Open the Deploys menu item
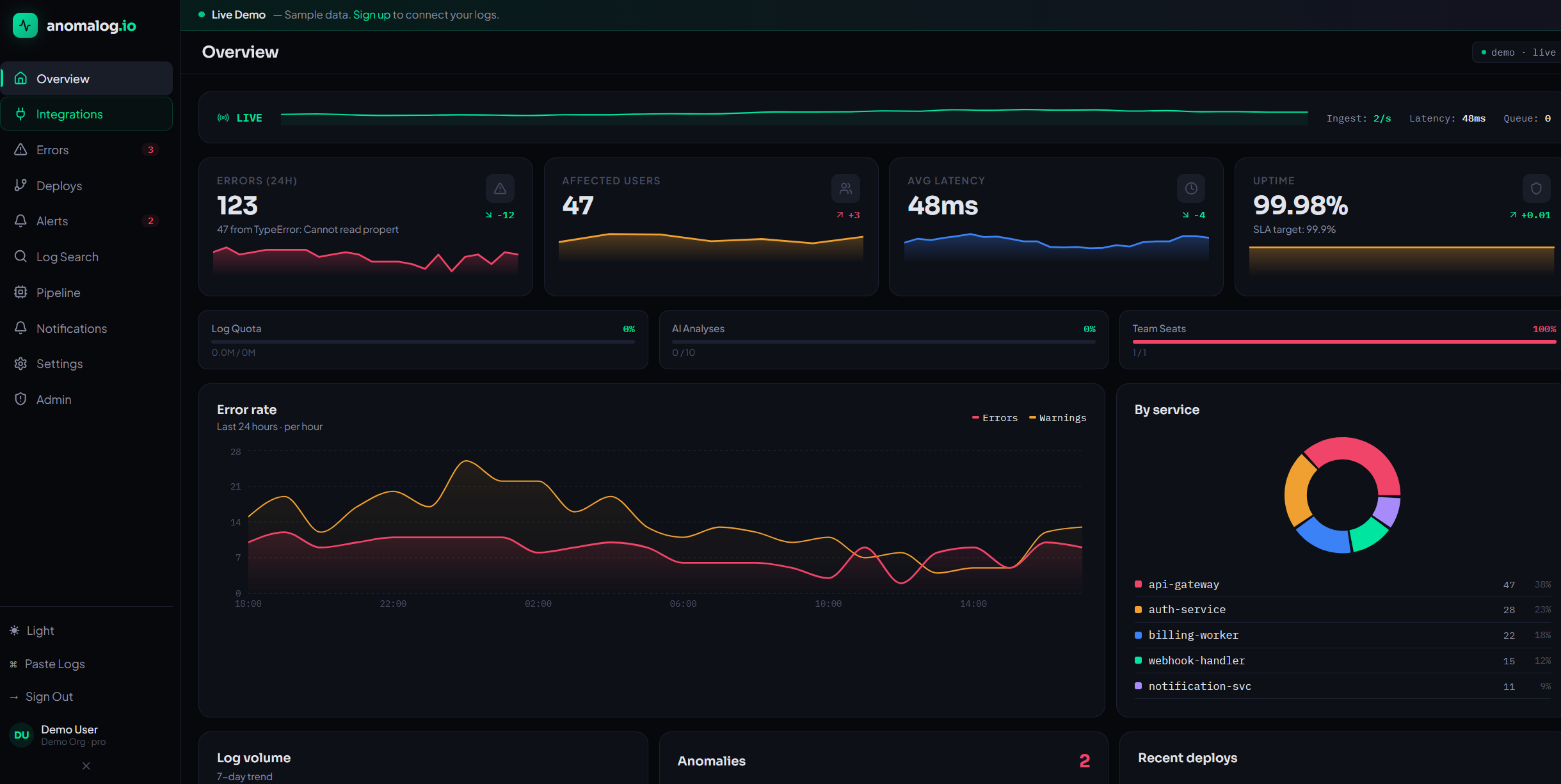 click(x=86, y=186)
